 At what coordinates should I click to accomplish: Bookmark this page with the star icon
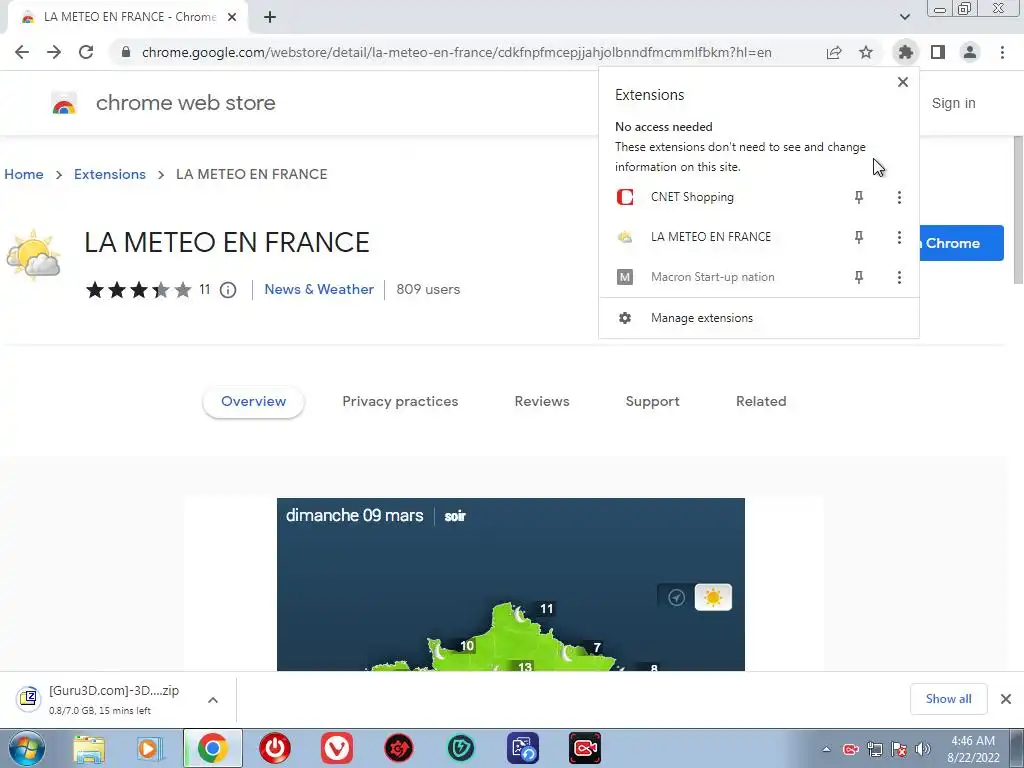click(866, 52)
